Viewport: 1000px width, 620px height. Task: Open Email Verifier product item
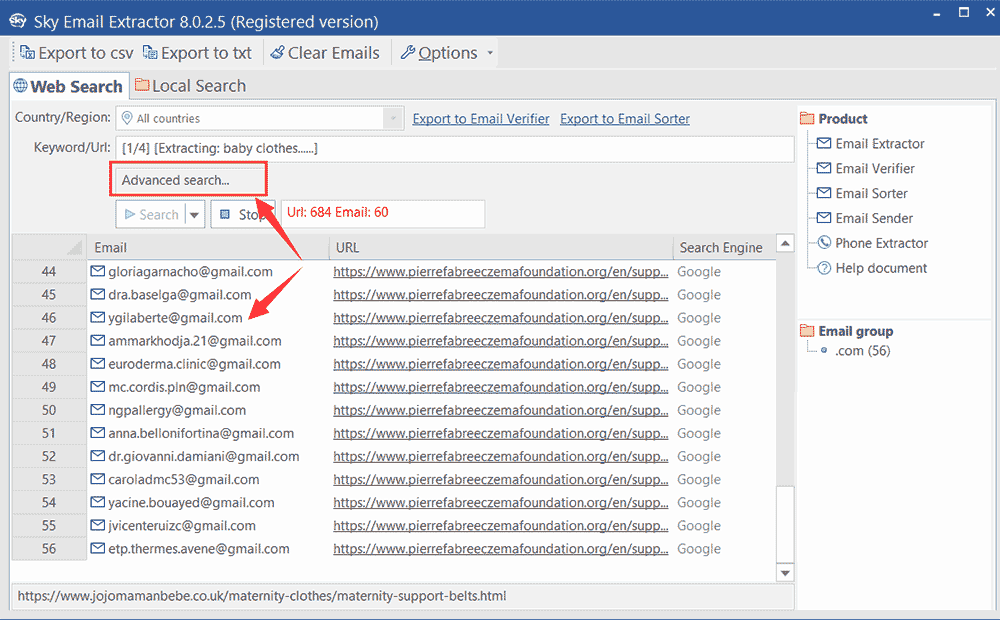[x=865, y=168]
